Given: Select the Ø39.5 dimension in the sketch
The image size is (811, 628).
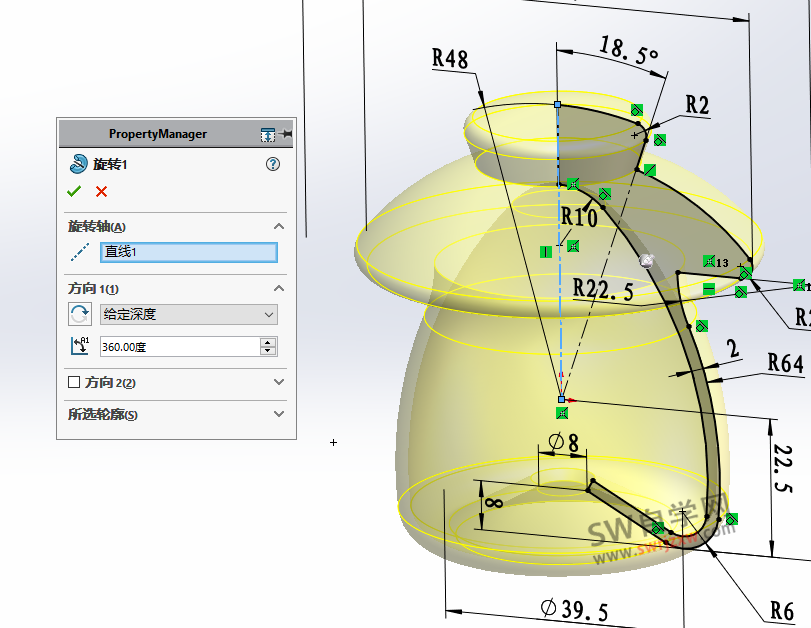Looking at the screenshot, I should pyautogui.click(x=573, y=608).
